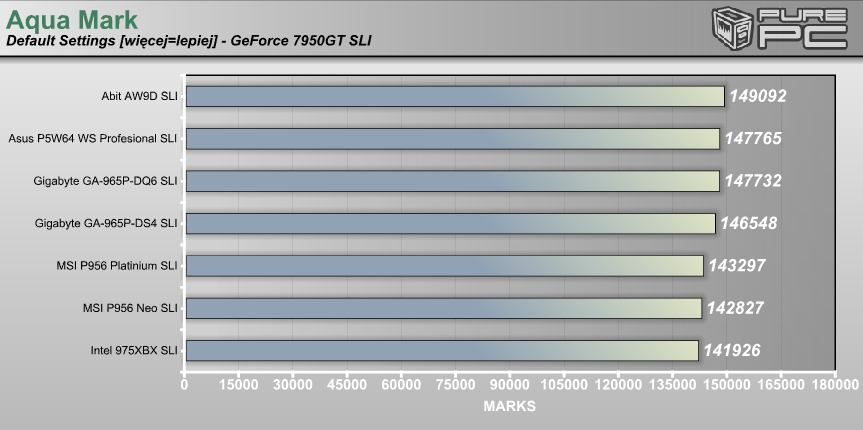Screen dimensions: 863x430
Task: Click the Gigabyte GA-965P-DQ6 bar
Action: coord(453,181)
